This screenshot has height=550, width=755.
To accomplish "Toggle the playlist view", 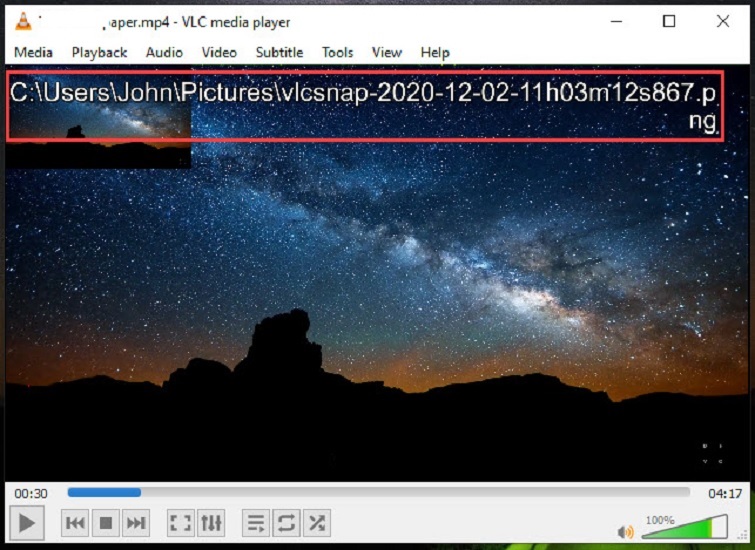I will click(x=256, y=523).
